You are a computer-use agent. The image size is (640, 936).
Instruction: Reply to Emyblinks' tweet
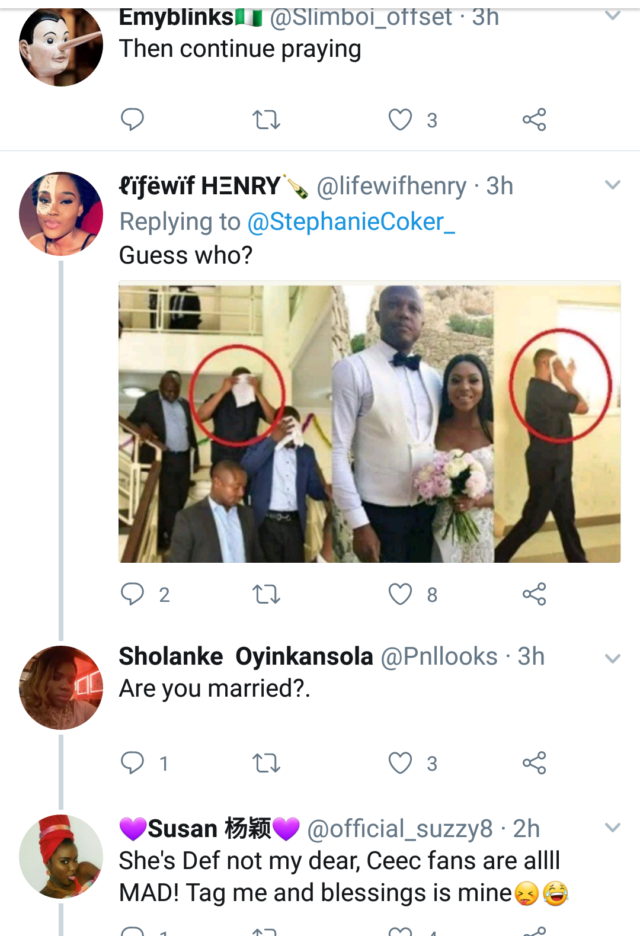132,120
